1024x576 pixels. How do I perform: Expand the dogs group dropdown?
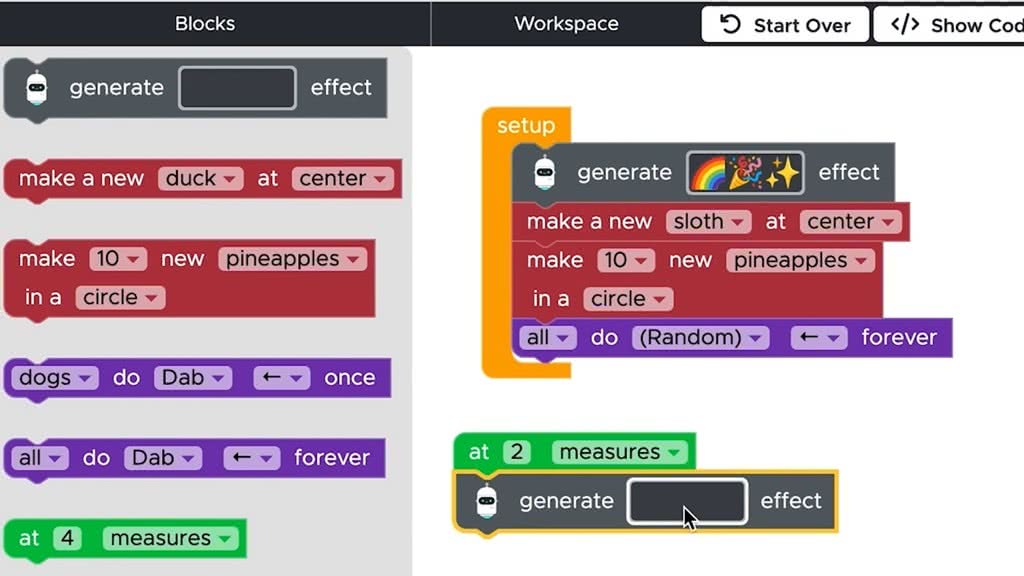[x=55, y=378]
